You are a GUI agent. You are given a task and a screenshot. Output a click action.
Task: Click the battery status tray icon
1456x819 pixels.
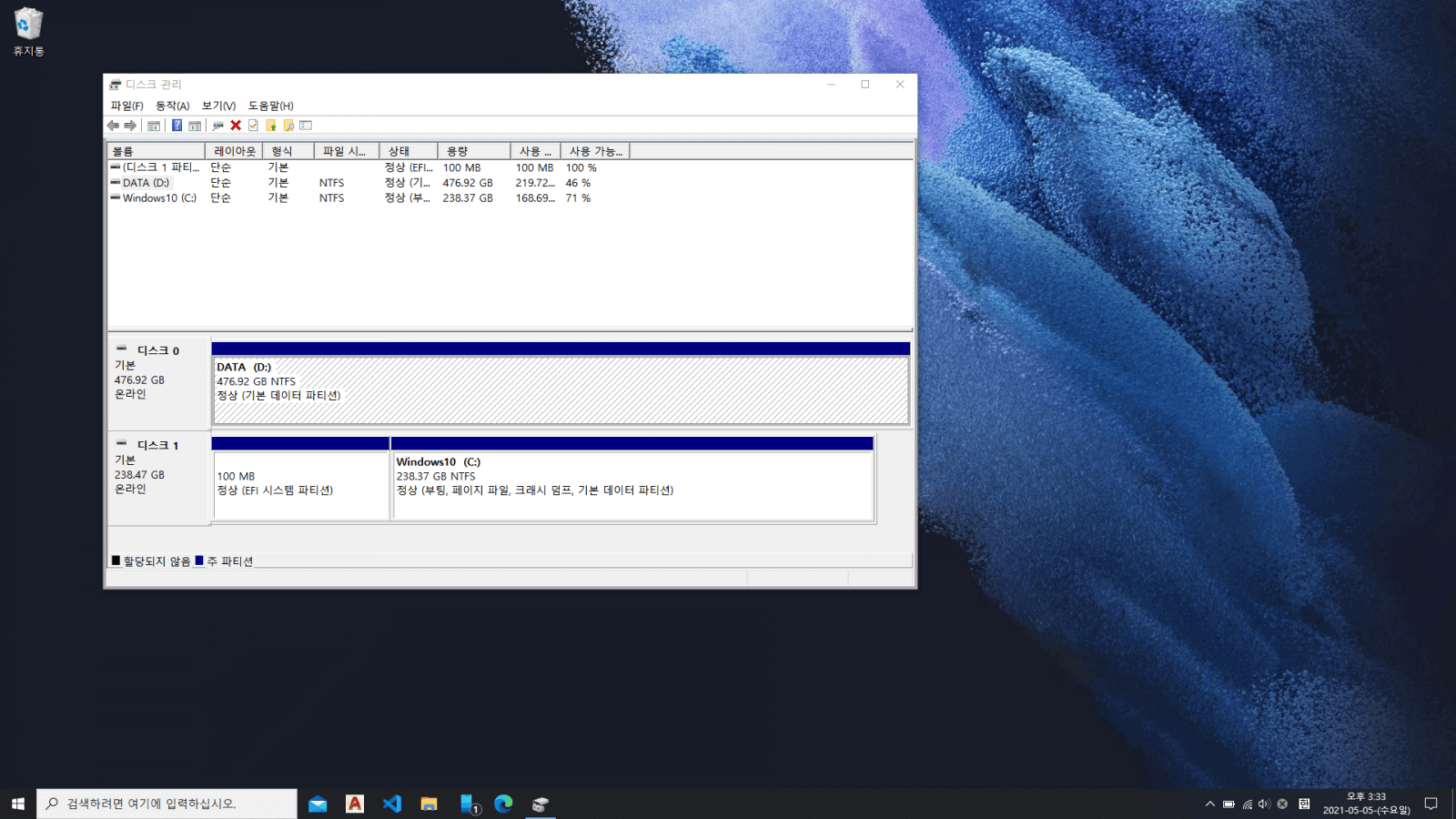point(1228,804)
